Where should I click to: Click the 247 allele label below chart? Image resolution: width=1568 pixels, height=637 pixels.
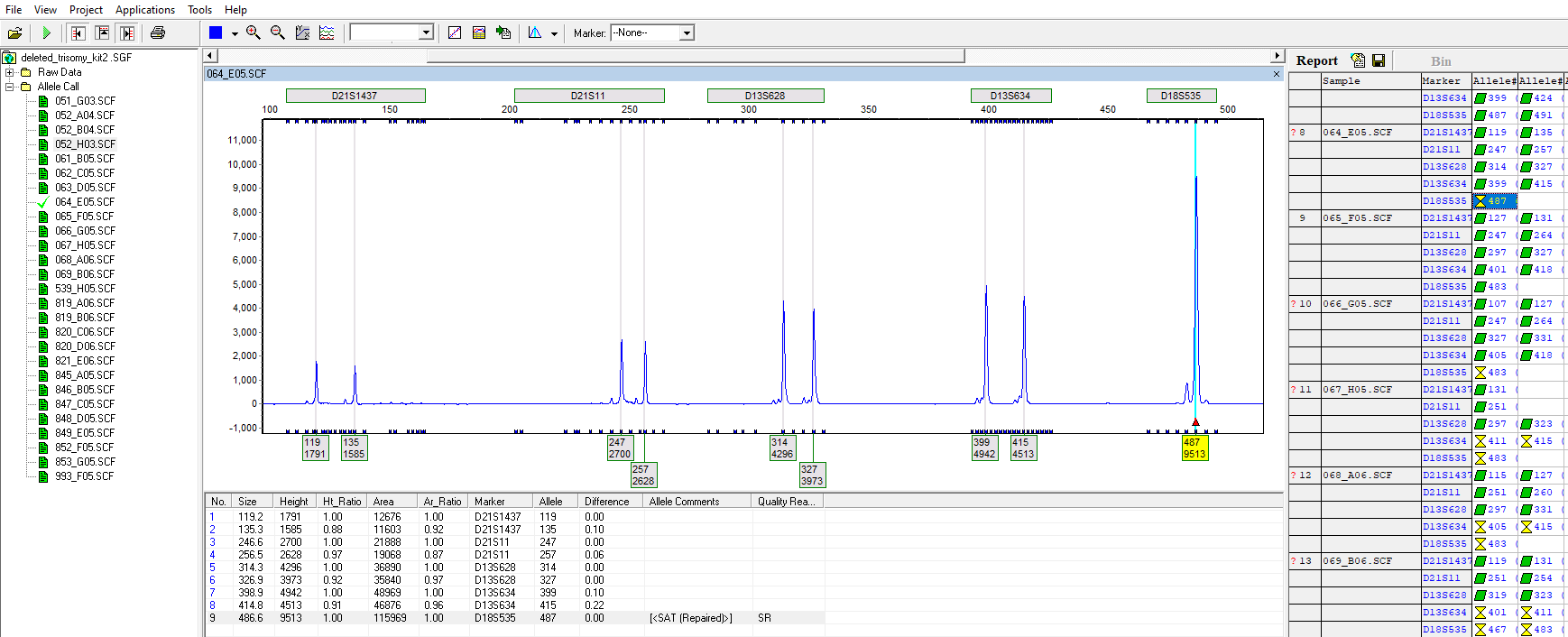[x=620, y=448]
